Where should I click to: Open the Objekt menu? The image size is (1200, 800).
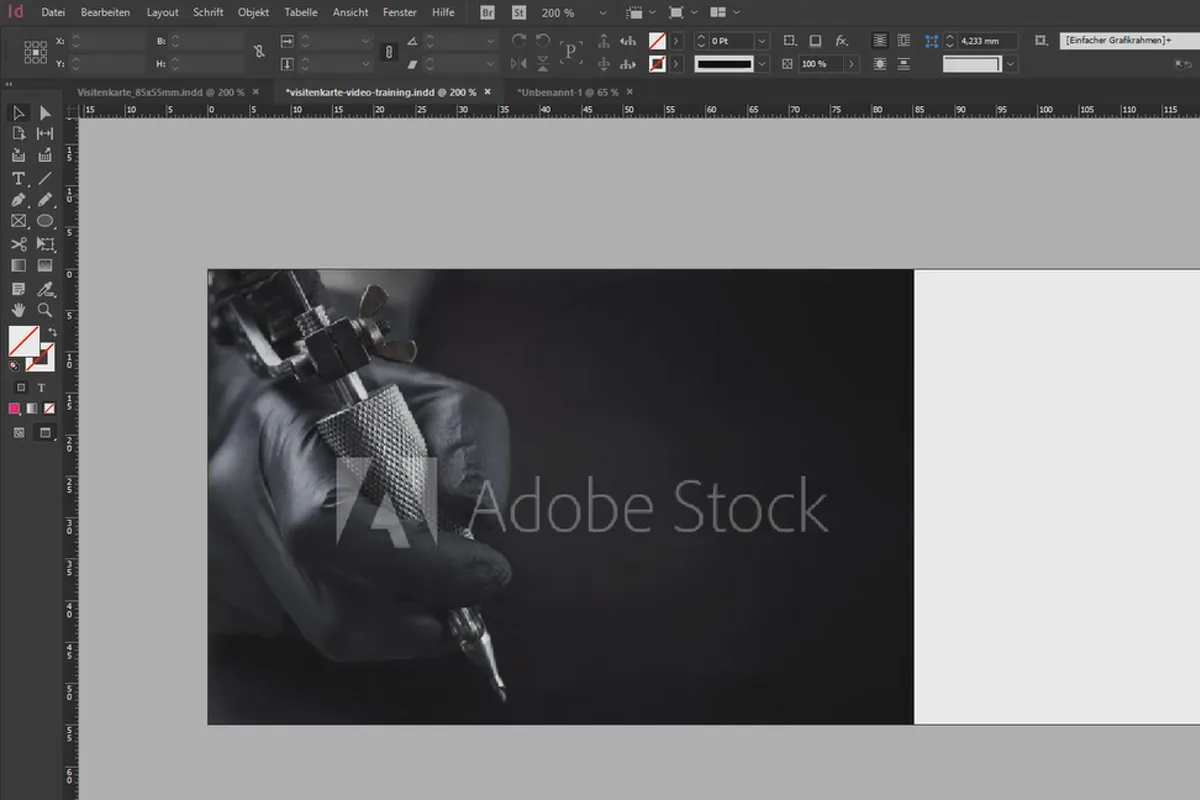click(x=253, y=13)
